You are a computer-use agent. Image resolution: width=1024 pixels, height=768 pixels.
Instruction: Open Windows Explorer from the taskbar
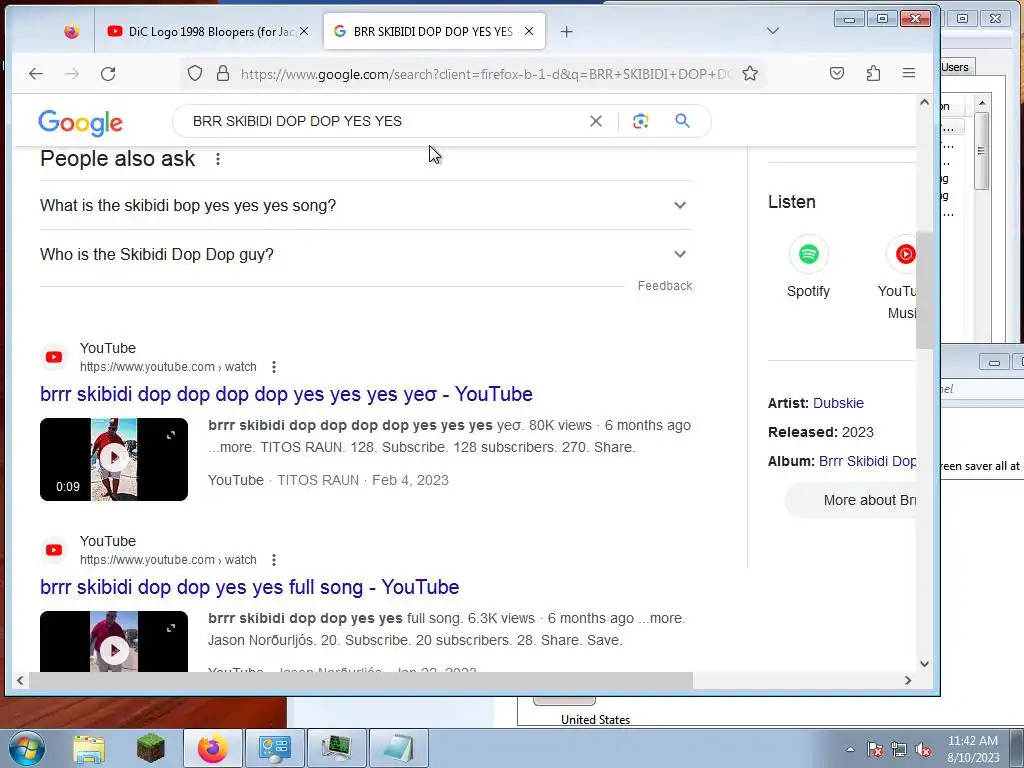click(89, 748)
